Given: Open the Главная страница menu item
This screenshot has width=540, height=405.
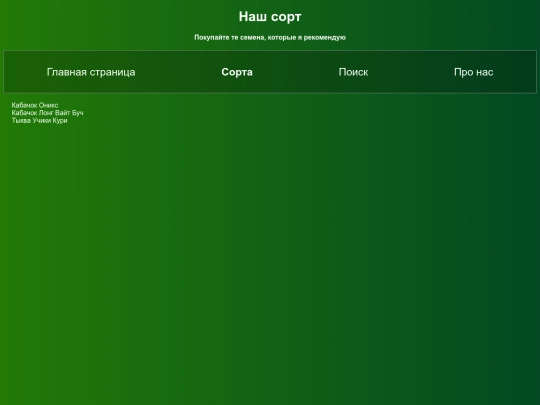Looking at the screenshot, I should (x=91, y=72).
